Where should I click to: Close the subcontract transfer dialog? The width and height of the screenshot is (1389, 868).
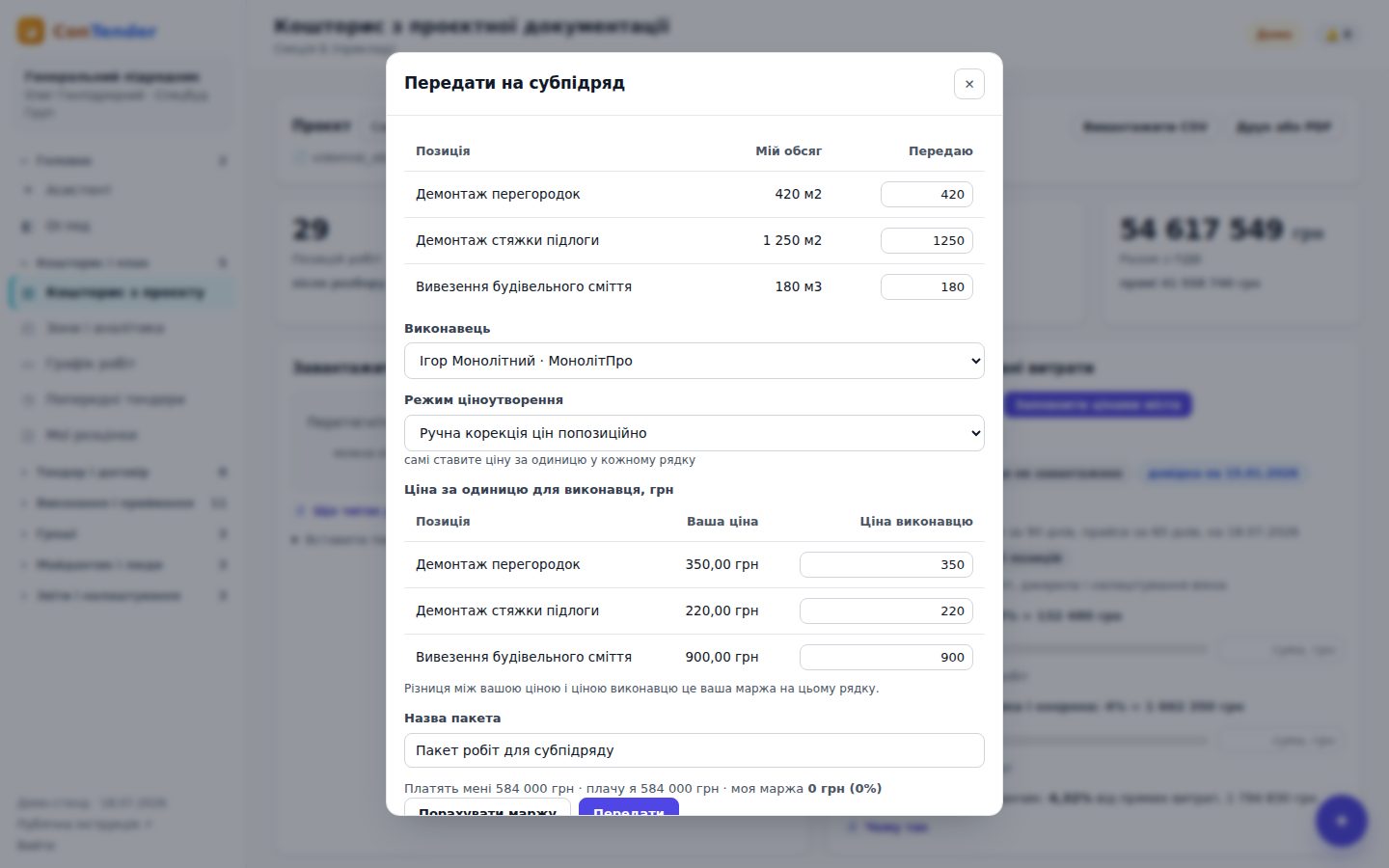pos(969,84)
